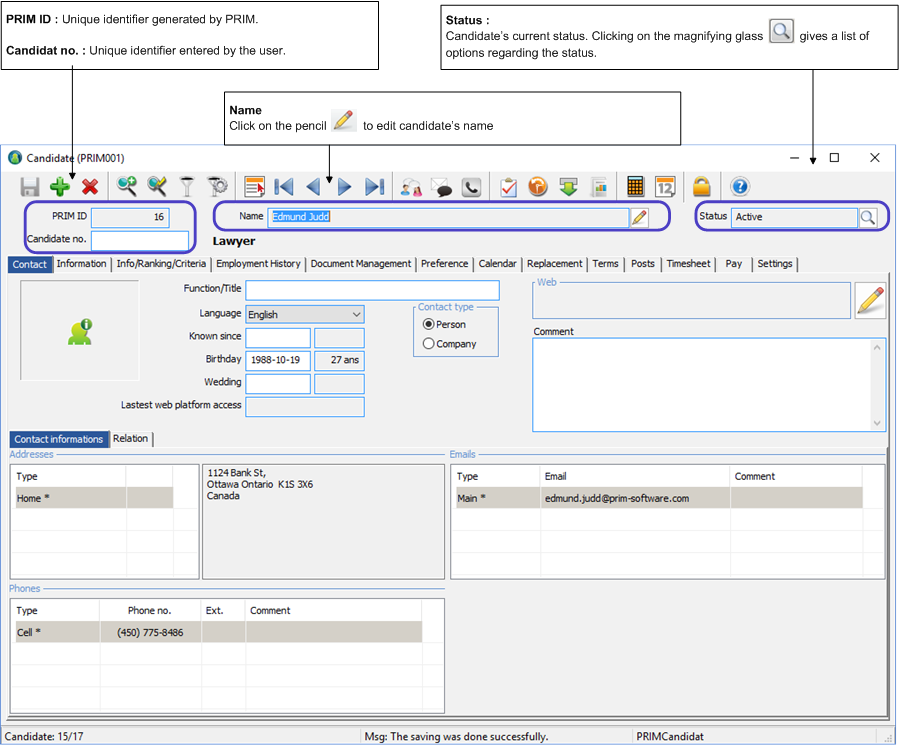The height and width of the screenshot is (746, 899).
Task: Select the Home address row
Action: point(70,498)
